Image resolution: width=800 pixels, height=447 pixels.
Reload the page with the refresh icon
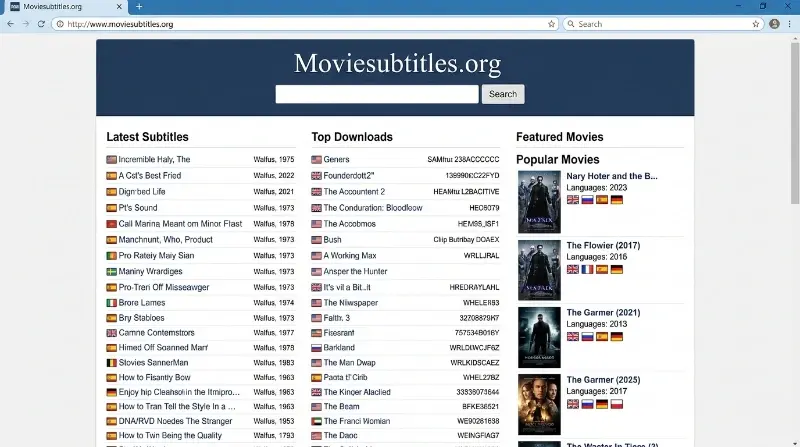click(41, 24)
